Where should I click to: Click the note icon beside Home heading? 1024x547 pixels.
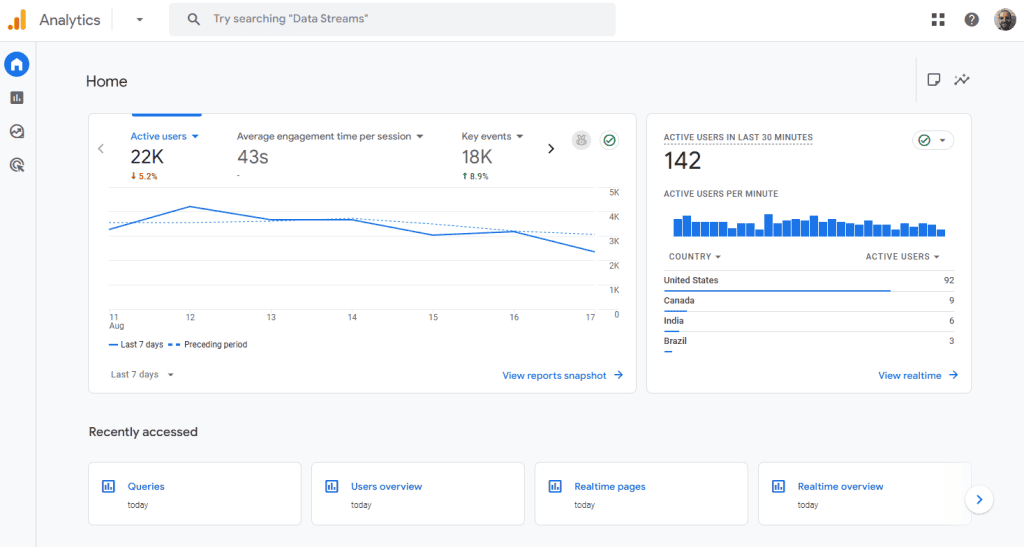(934, 80)
